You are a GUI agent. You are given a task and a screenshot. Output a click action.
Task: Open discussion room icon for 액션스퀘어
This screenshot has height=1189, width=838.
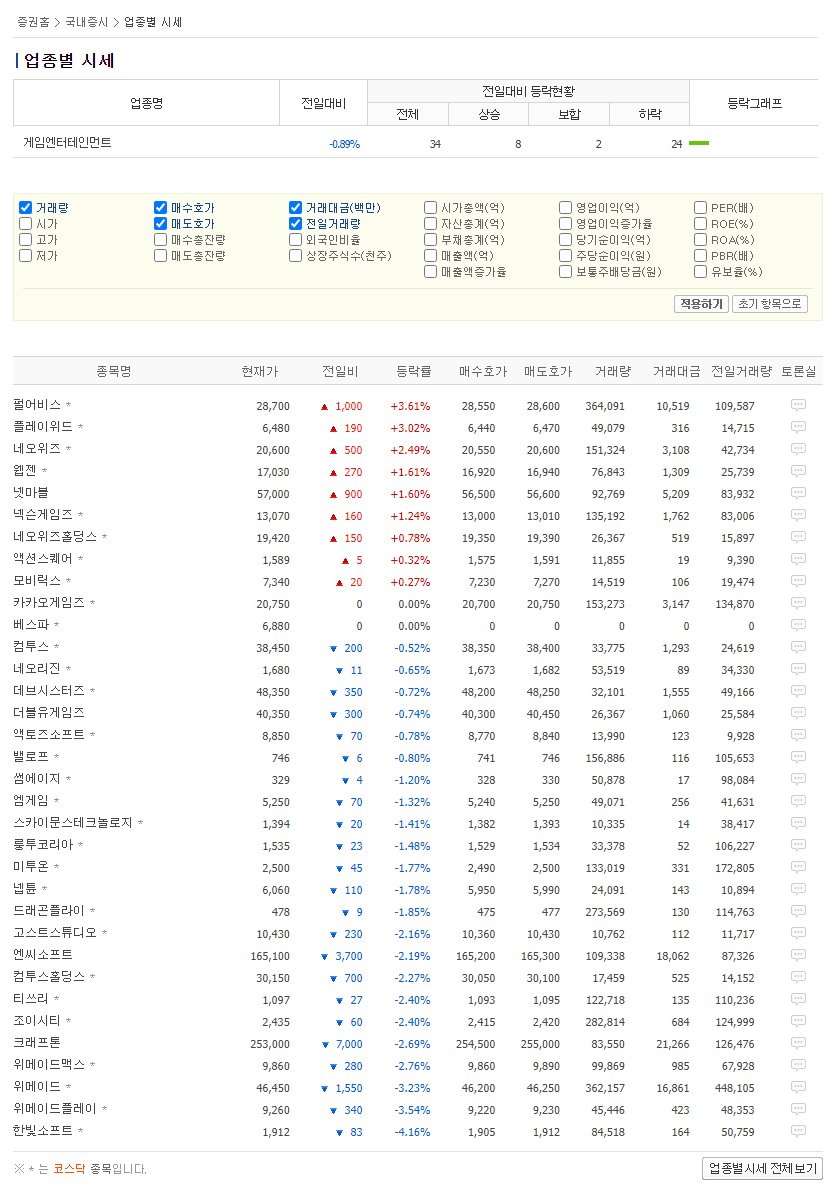798,559
